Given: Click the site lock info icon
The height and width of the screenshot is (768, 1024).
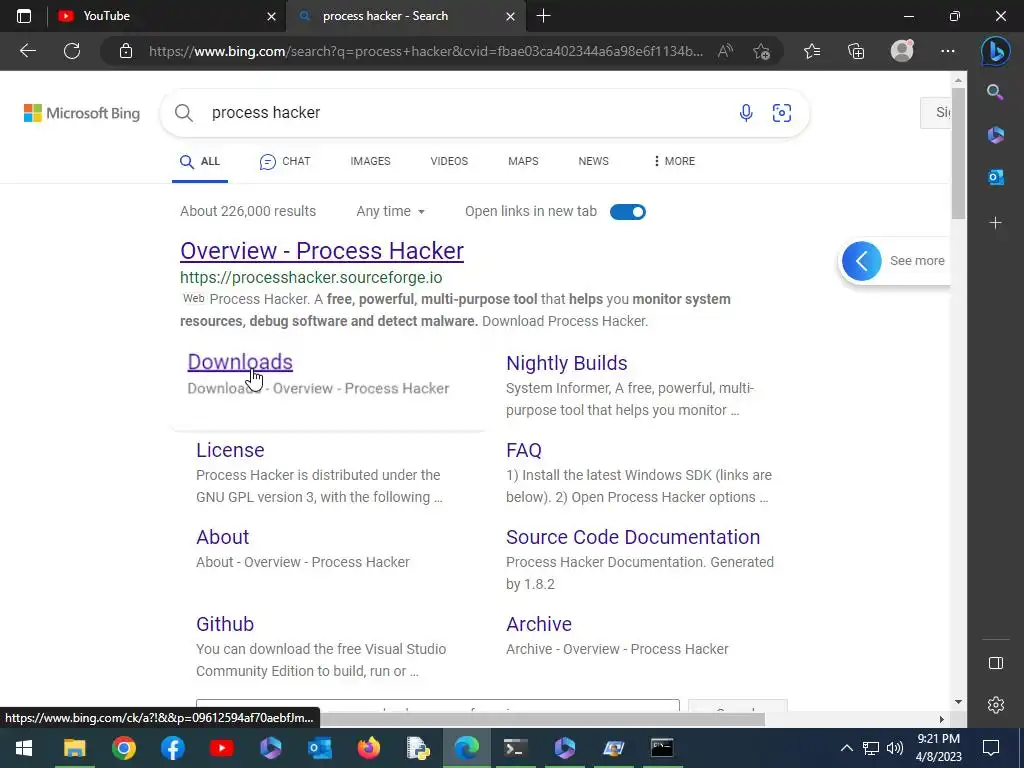Looking at the screenshot, I should click(126, 51).
